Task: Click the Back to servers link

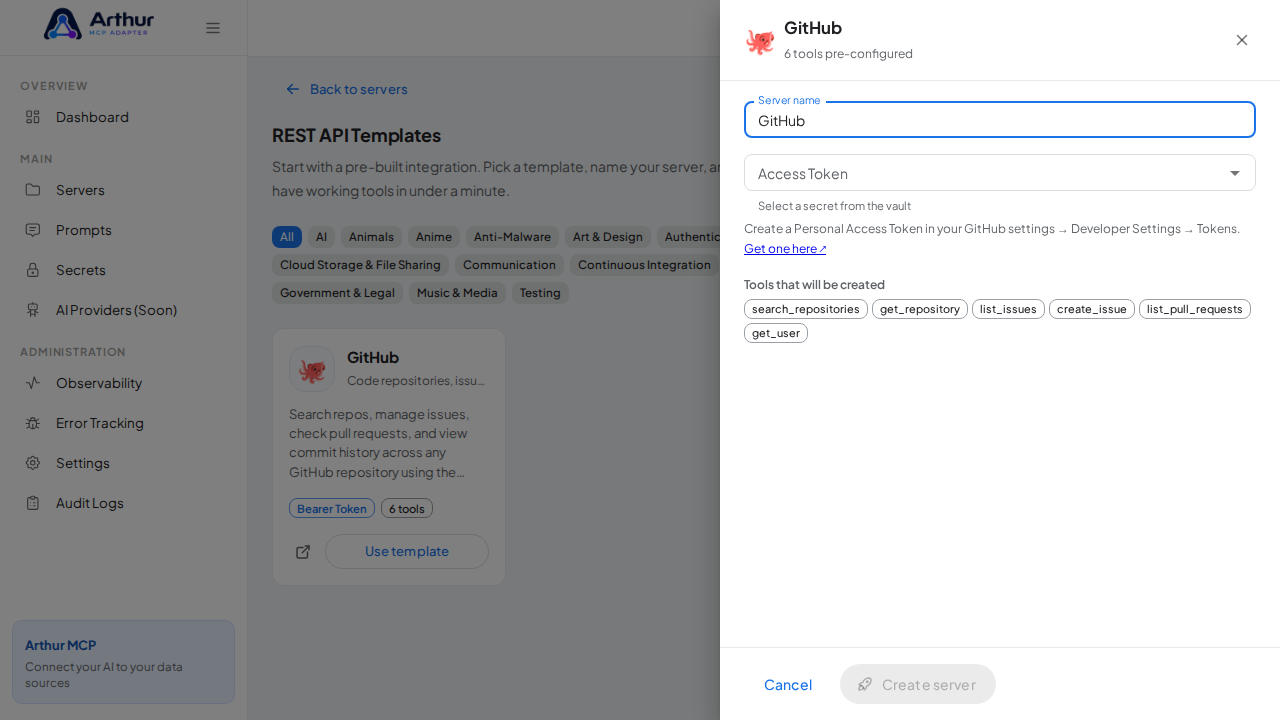Action: point(346,89)
